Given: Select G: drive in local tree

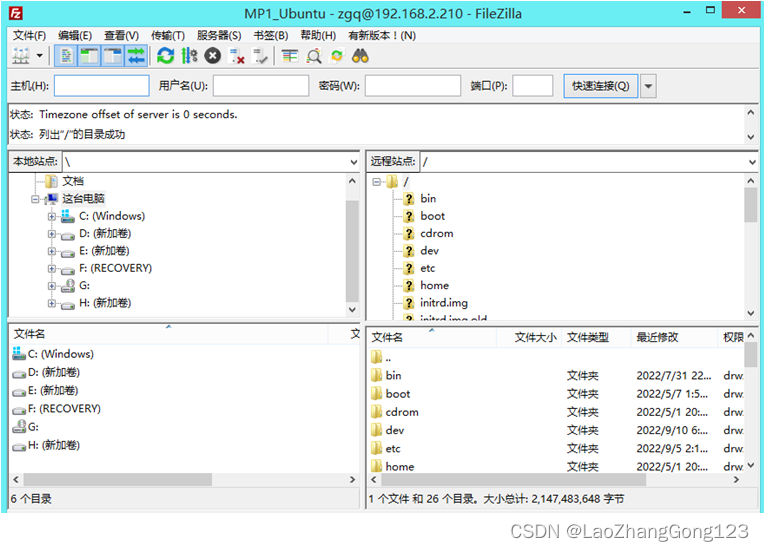Looking at the screenshot, I should pos(84,285).
